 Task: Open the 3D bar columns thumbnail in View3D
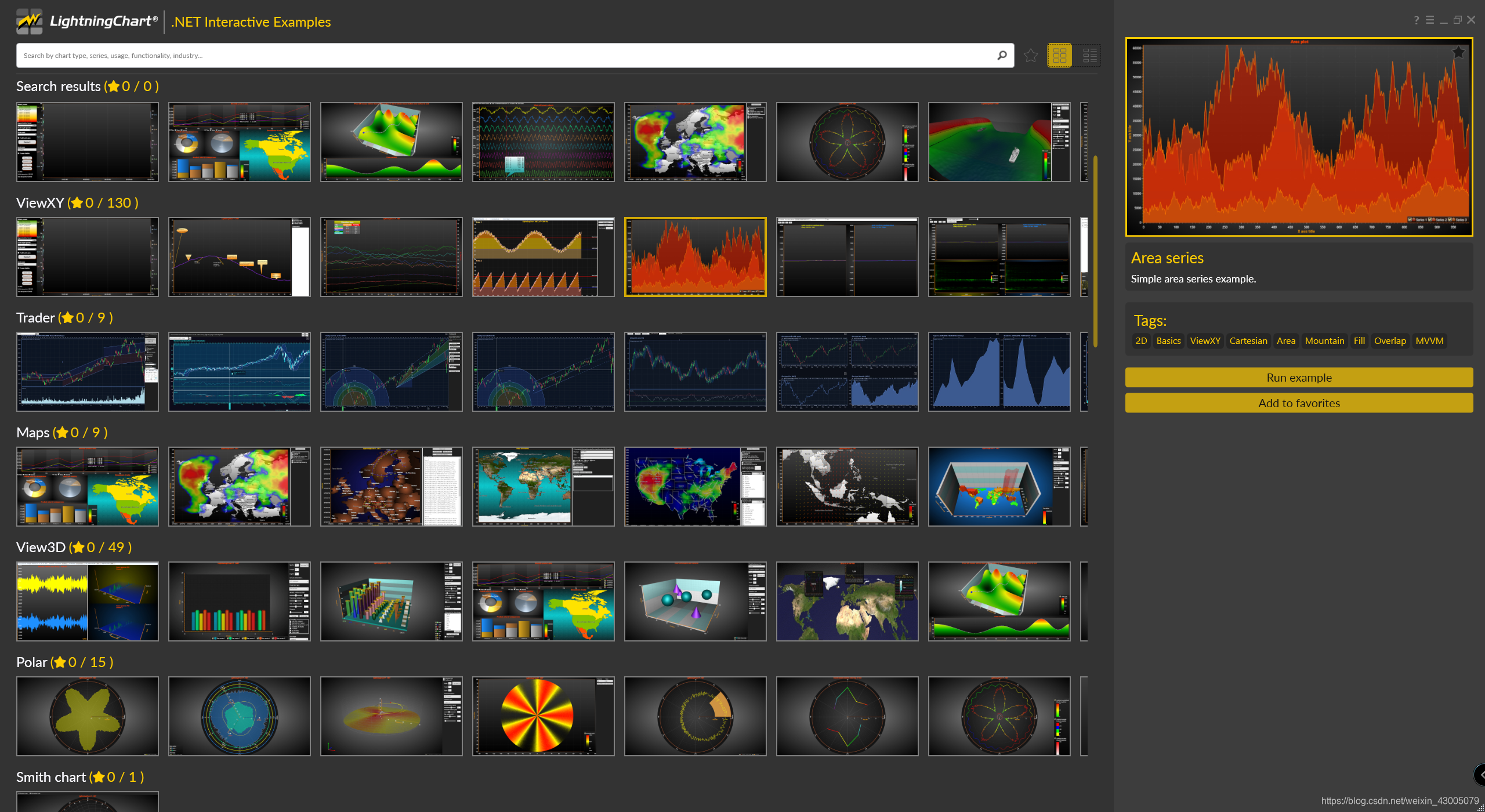click(x=392, y=601)
